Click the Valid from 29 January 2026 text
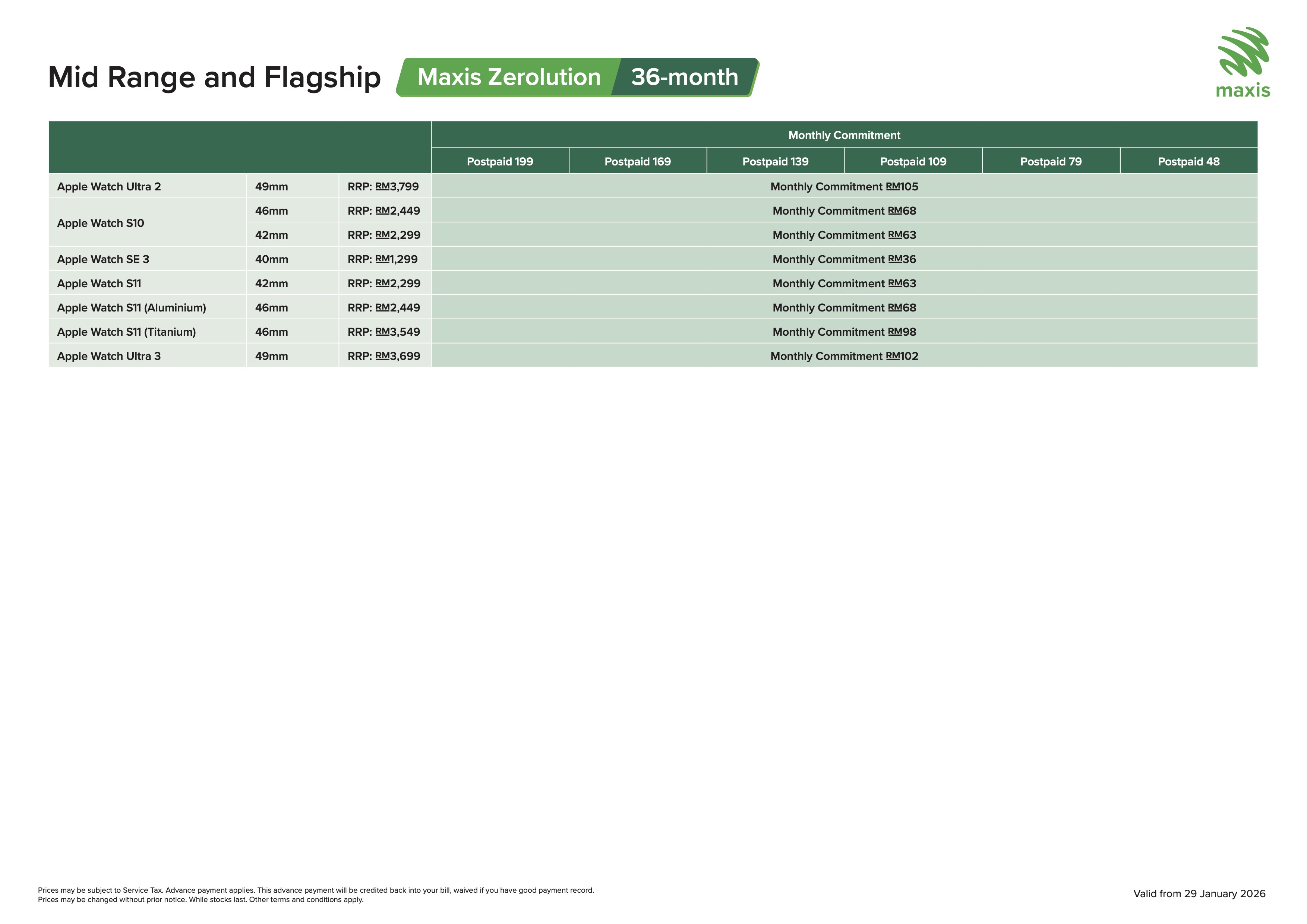Image resolution: width=1307 pixels, height=924 pixels. 1199,894
